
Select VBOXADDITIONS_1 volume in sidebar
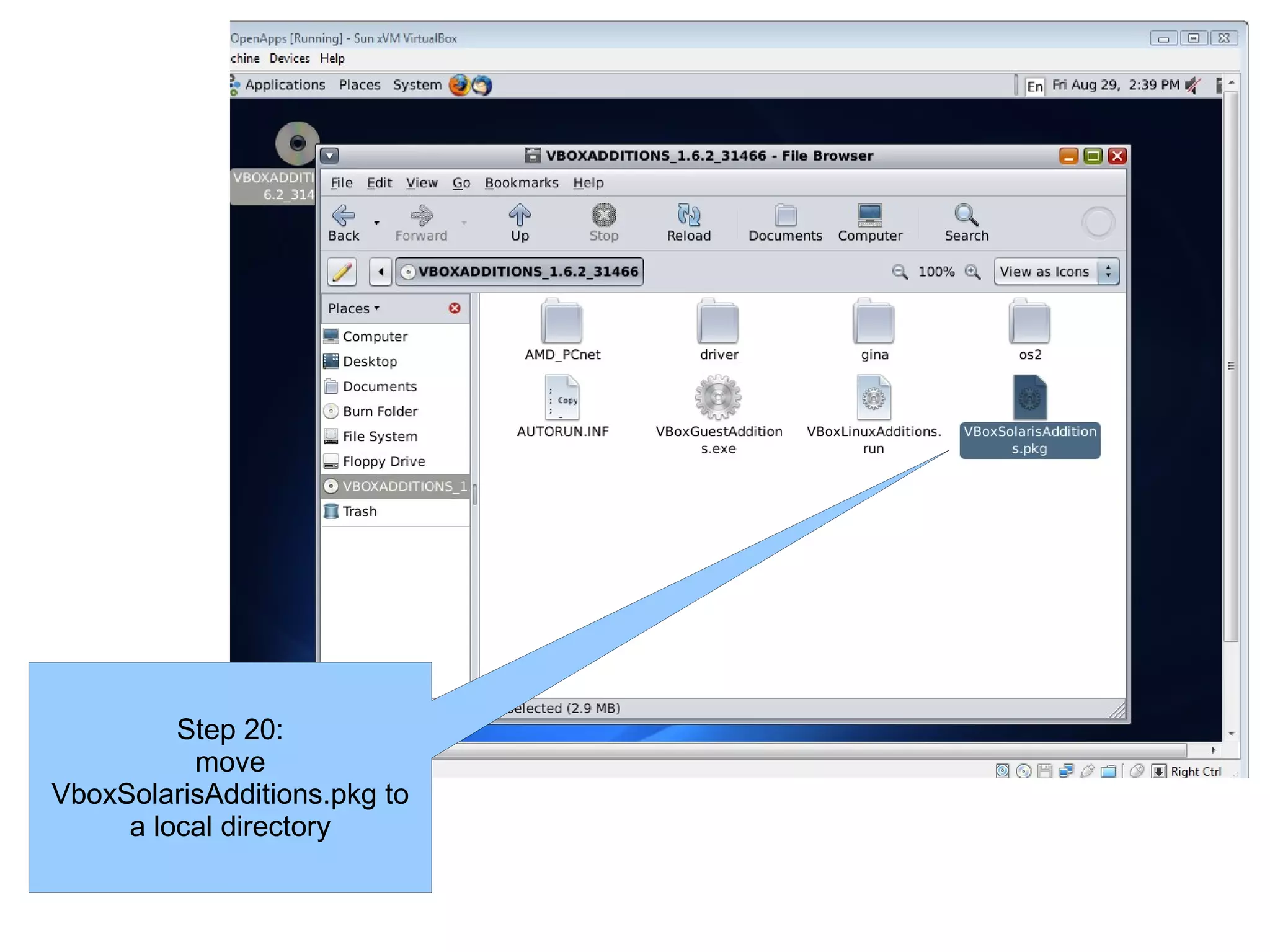click(396, 486)
